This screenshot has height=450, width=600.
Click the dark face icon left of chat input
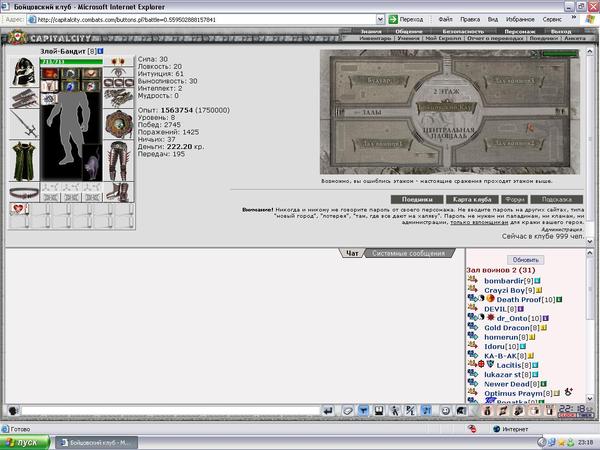point(13,411)
